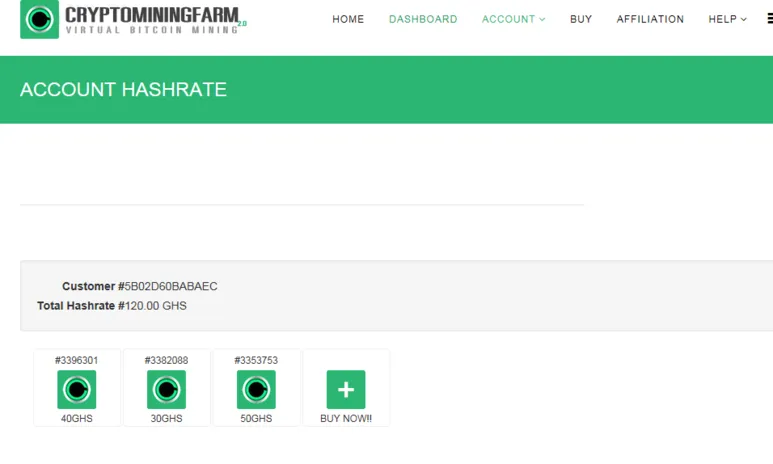
Task: Select miner ID #3396301 text
Action: pyautogui.click(x=76, y=360)
